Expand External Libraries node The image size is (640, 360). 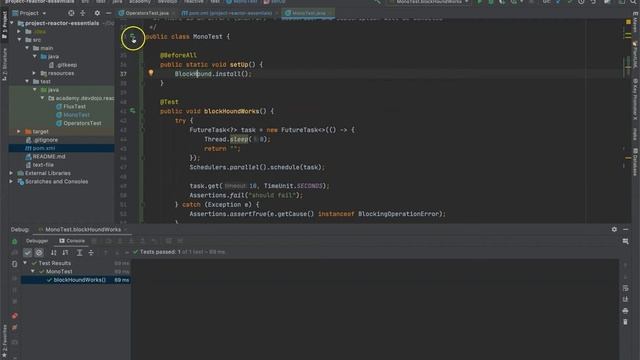(x=11, y=173)
